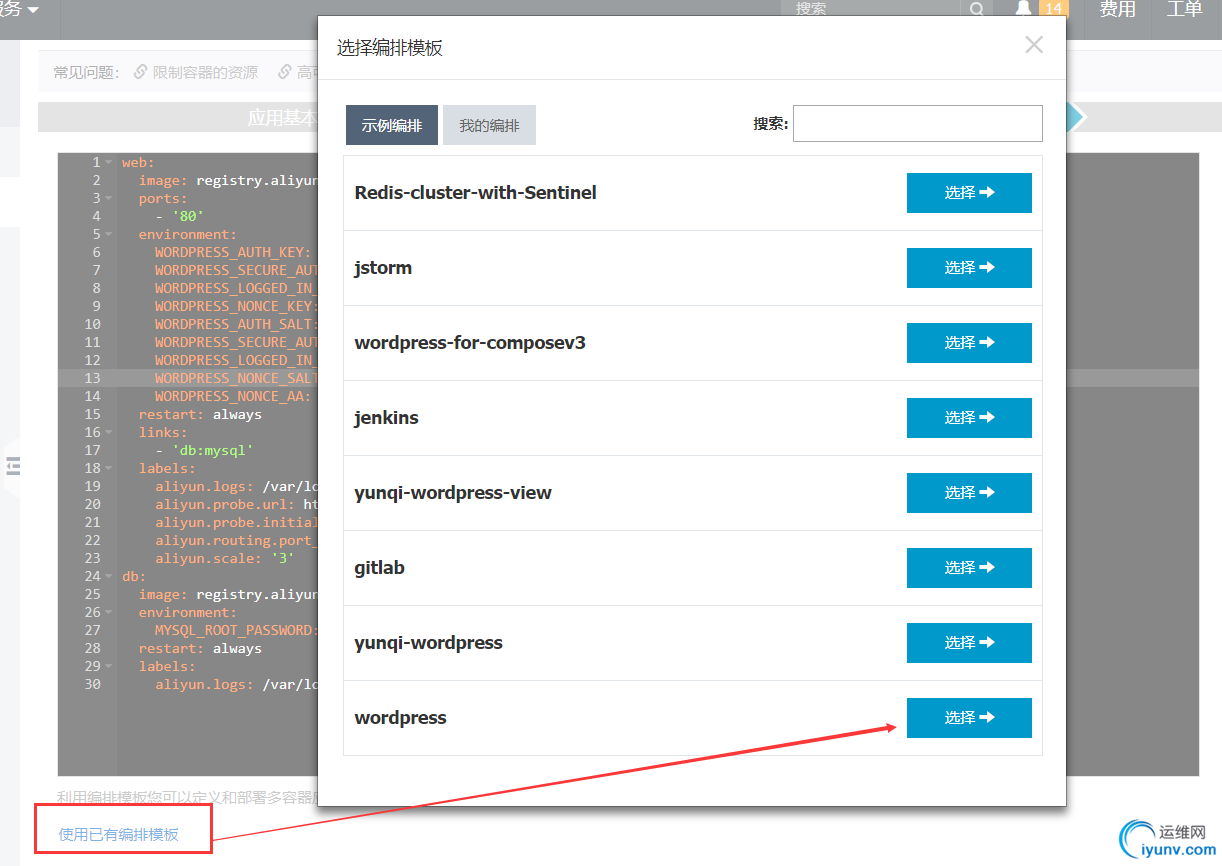Click the sidebar collapse handle on left edge
The image size is (1222, 866).
(13, 465)
